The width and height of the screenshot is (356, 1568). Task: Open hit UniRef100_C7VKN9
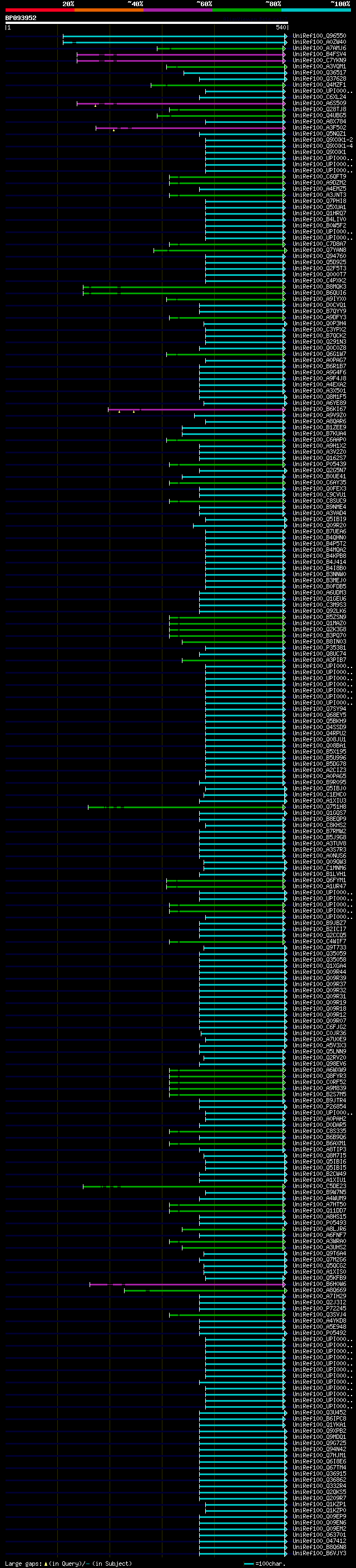pyautogui.click(x=319, y=60)
